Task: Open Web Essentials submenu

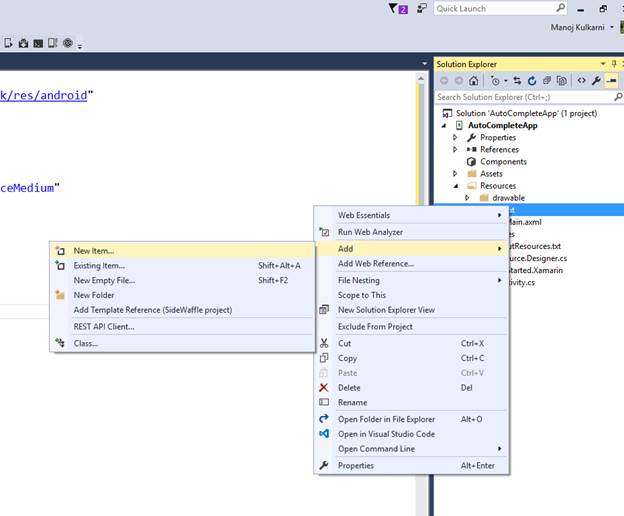Action: [411, 215]
